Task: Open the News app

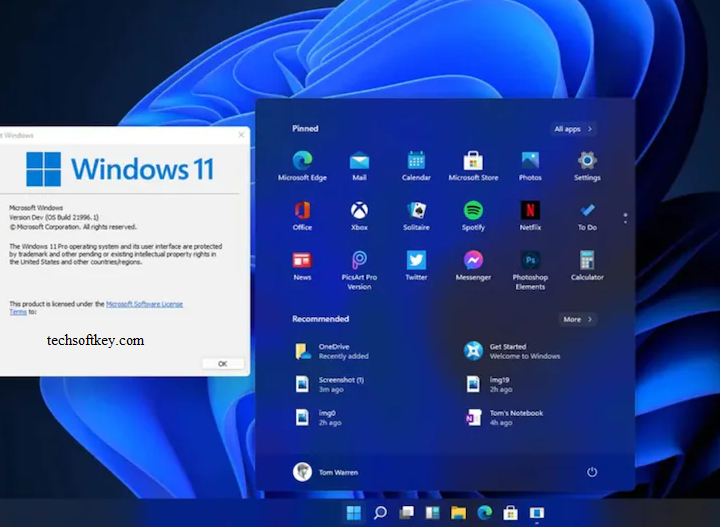Action: tap(302, 265)
